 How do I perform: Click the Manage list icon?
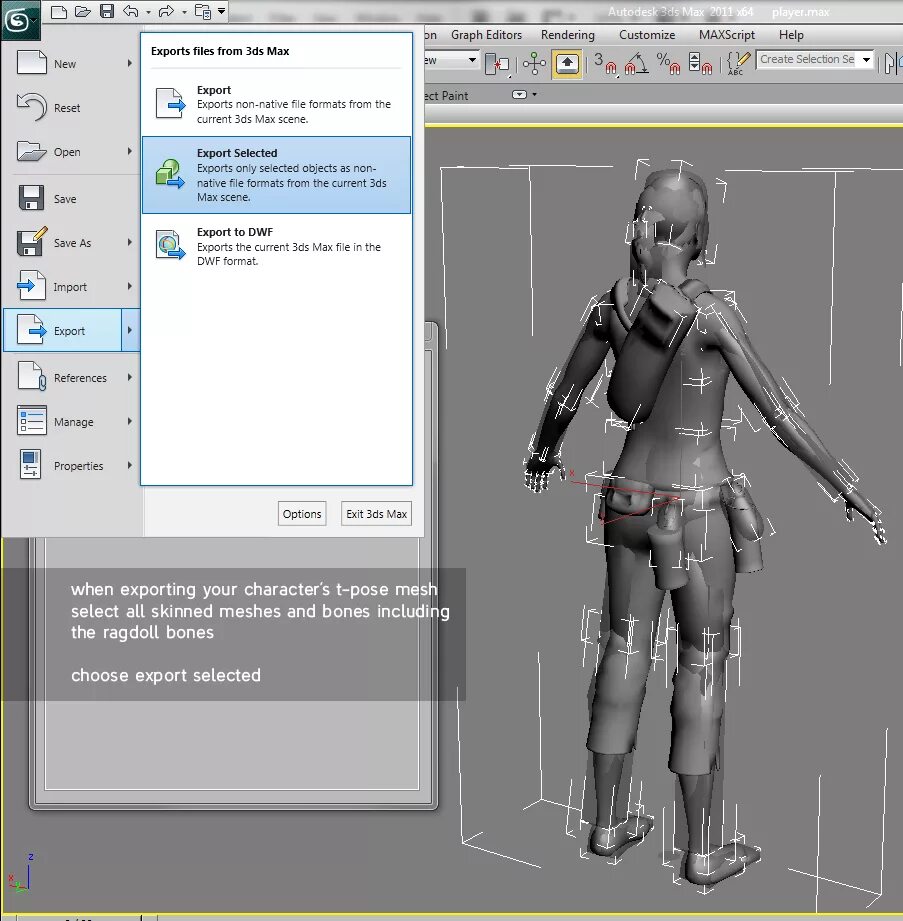(32, 421)
